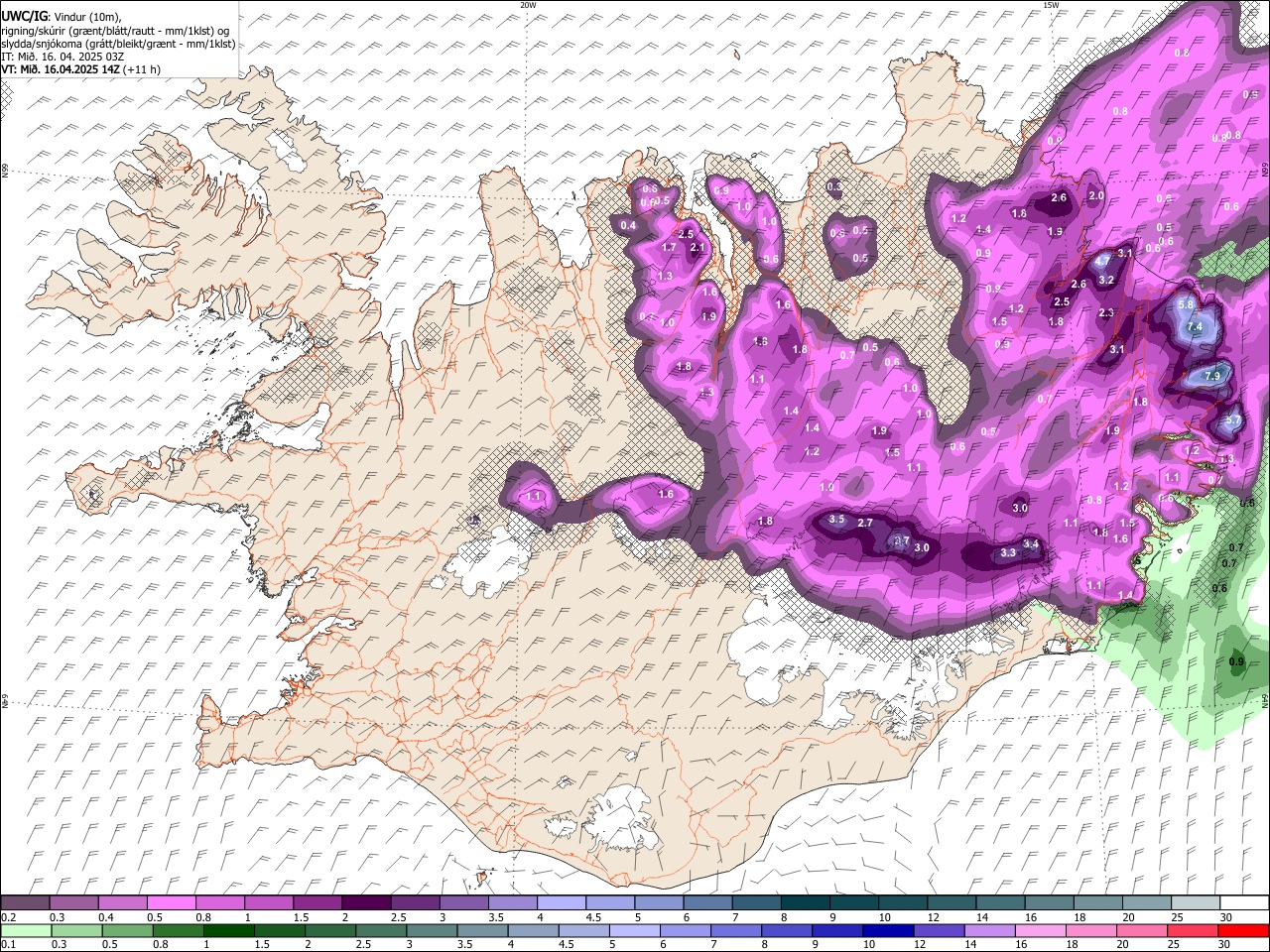This screenshot has width=1270, height=952.
Task: Select the 3.2 precipitation value on the map
Action: [1107, 281]
